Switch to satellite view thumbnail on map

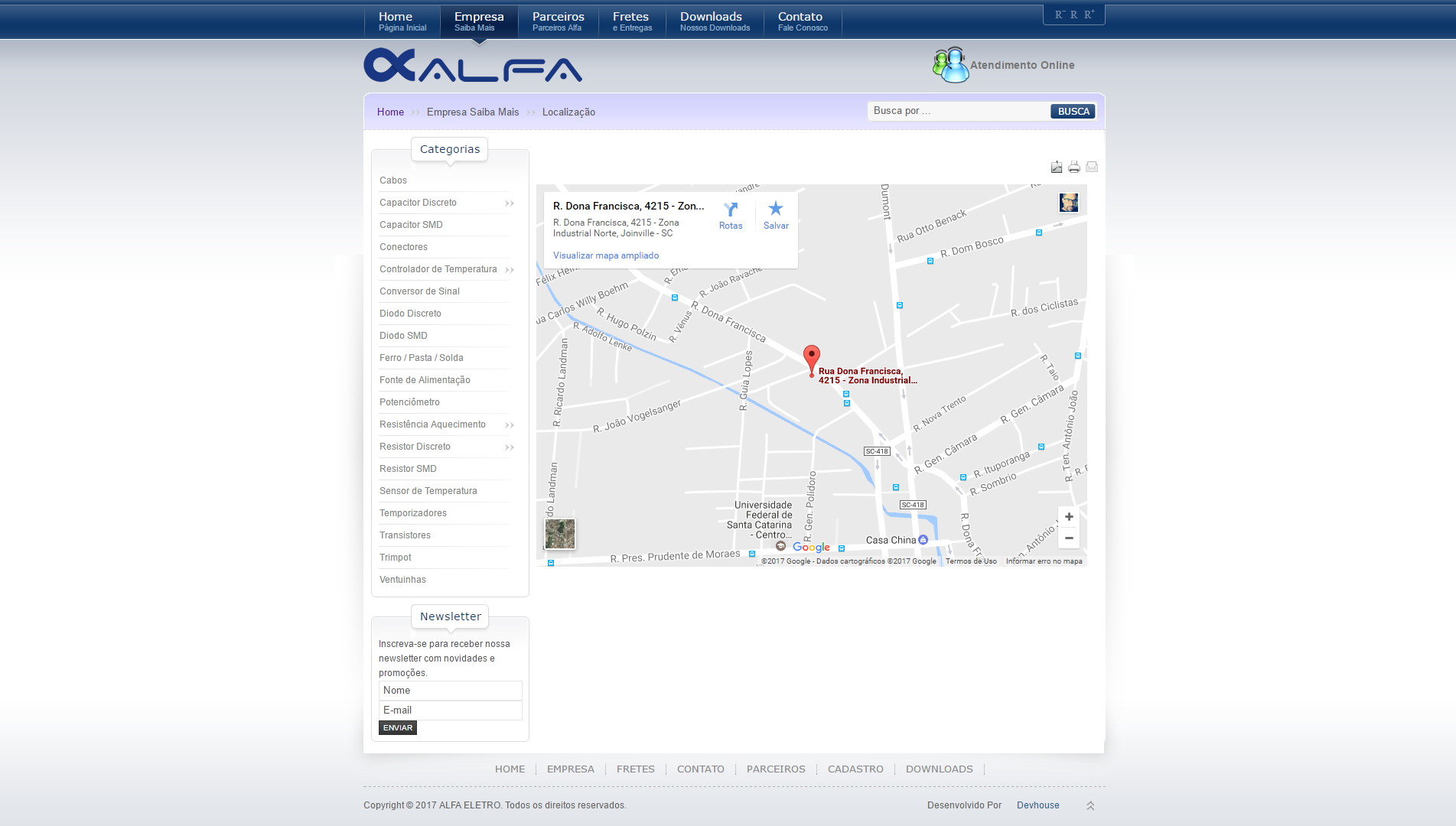[560, 534]
